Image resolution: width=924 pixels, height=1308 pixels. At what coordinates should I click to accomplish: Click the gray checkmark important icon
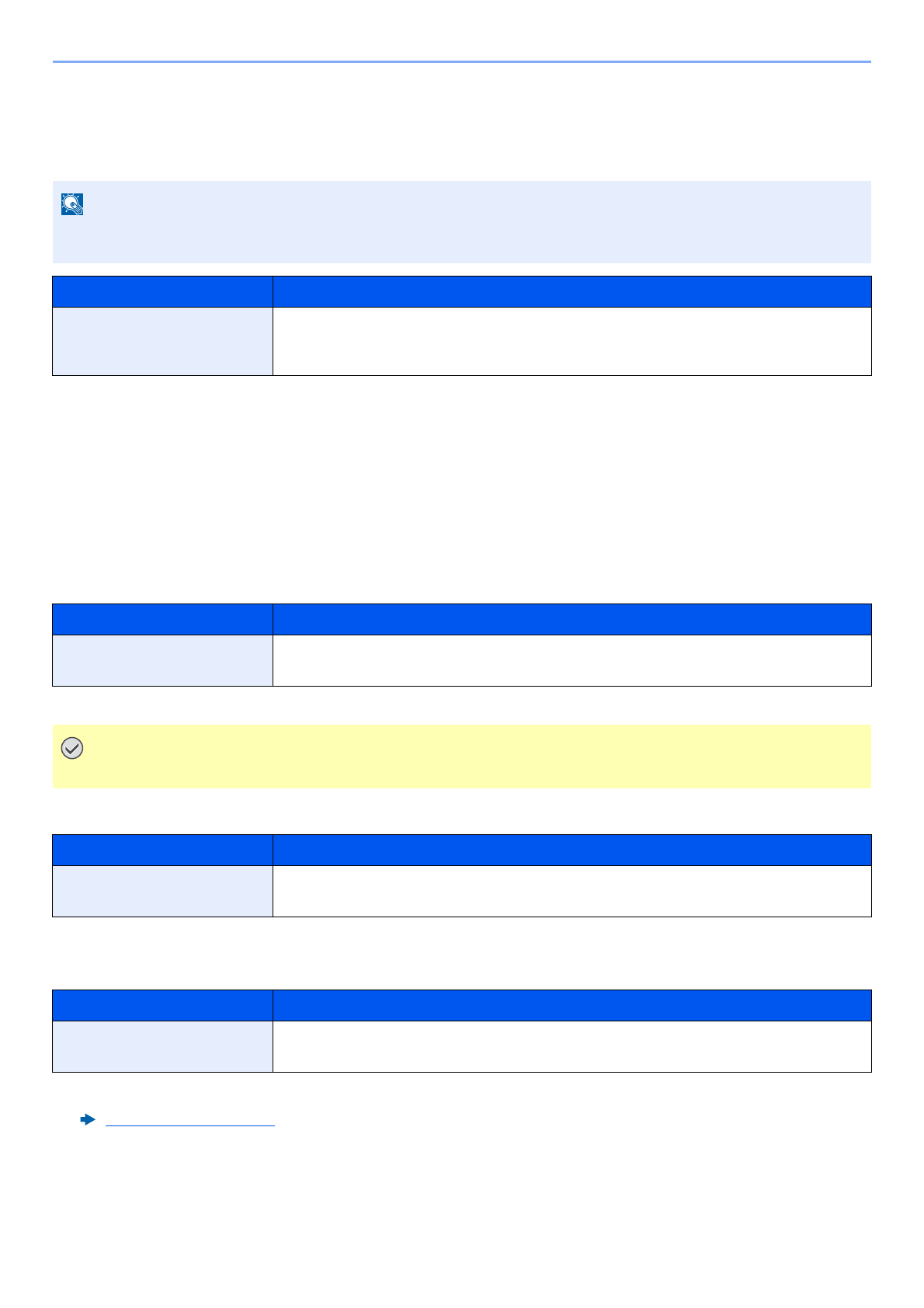click(x=72, y=749)
